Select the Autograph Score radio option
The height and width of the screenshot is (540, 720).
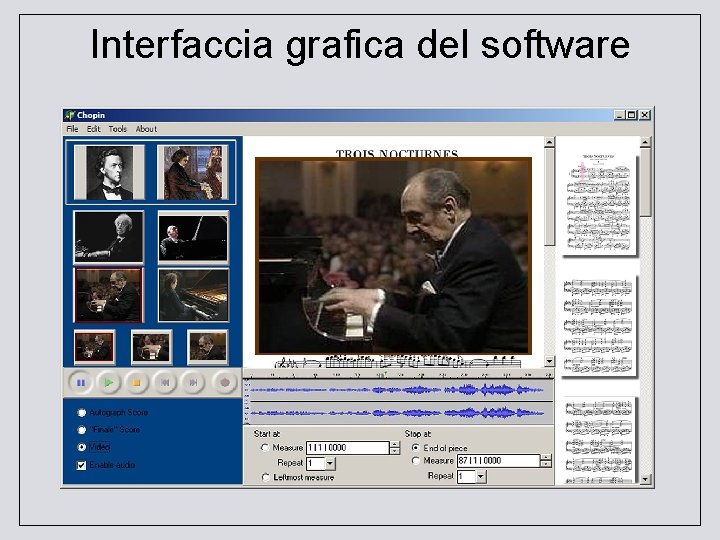coord(82,413)
